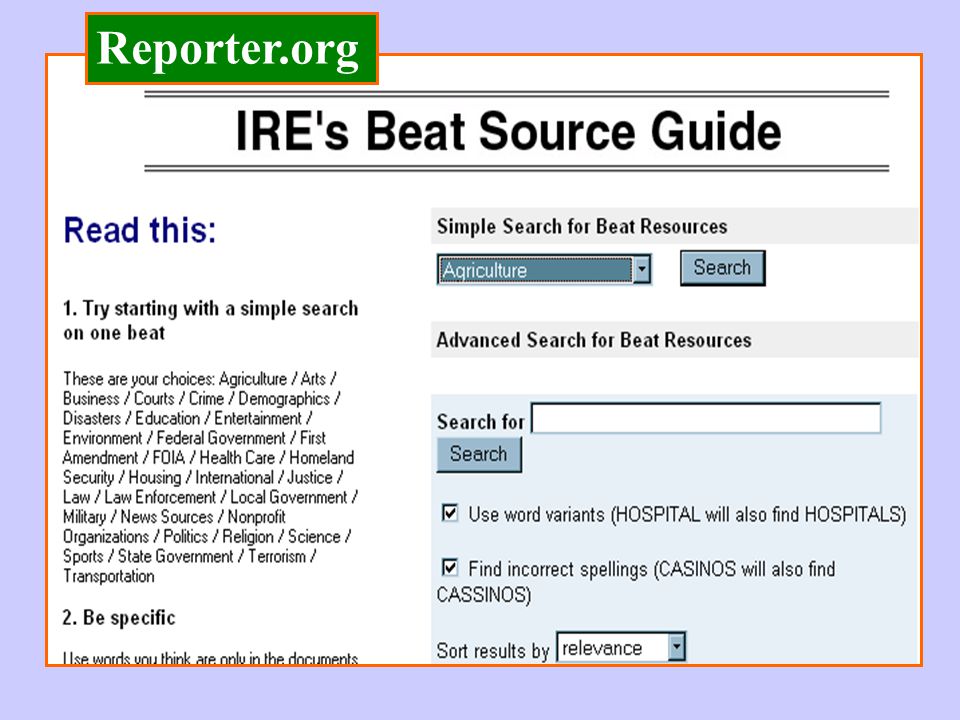Click the 'State Government' beat text
960x720 pixels.
(175, 557)
